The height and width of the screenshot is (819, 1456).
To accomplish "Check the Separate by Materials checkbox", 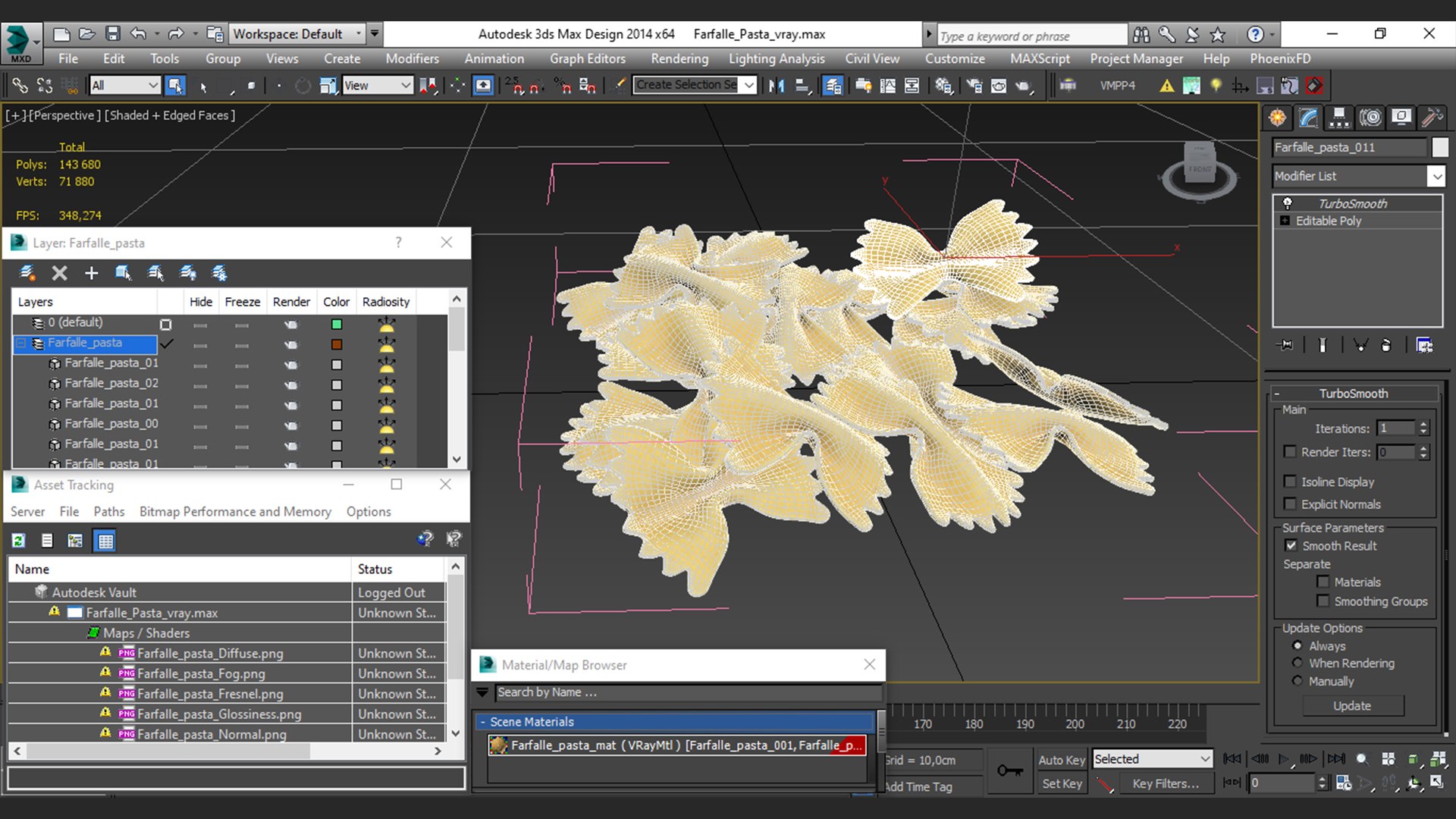I will (x=1323, y=582).
